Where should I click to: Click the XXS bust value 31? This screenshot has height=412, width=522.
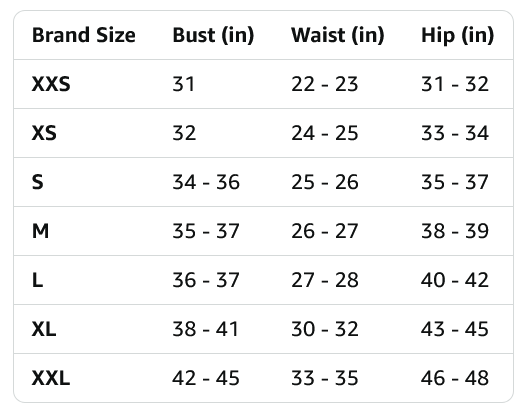tap(183, 84)
